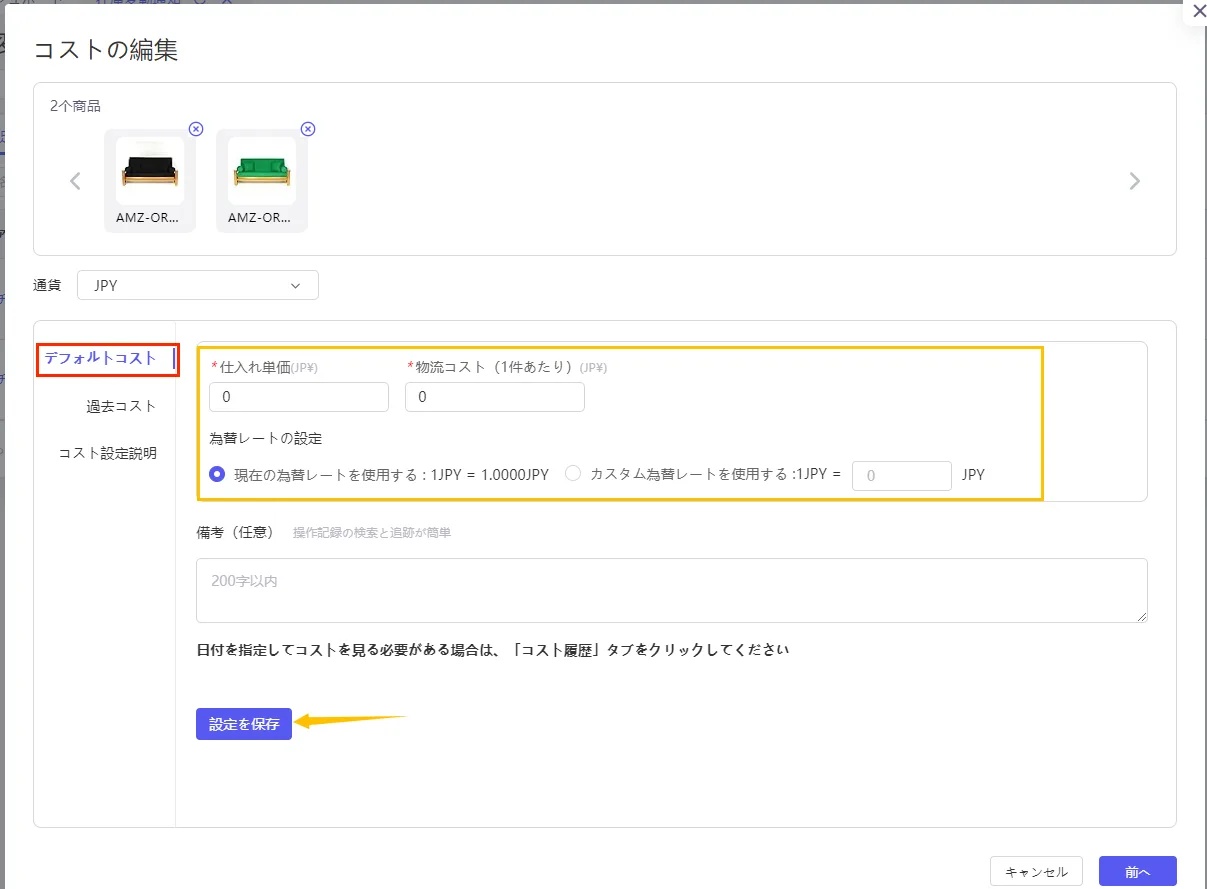The height and width of the screenshot is (889, 1207).
Task: Select カスタム為替レートを使用する radio
Action: click(573, 475)
